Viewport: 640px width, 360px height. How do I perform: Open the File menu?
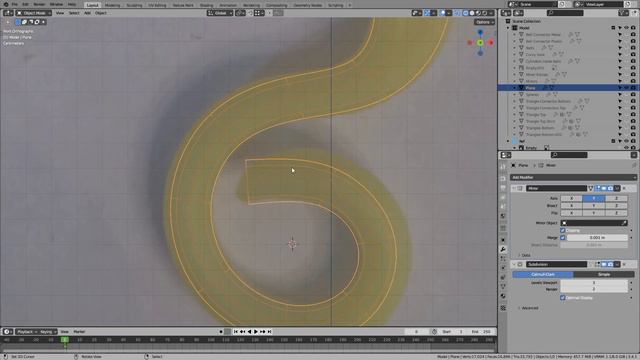pyautogui.click(x=15, y=4)
